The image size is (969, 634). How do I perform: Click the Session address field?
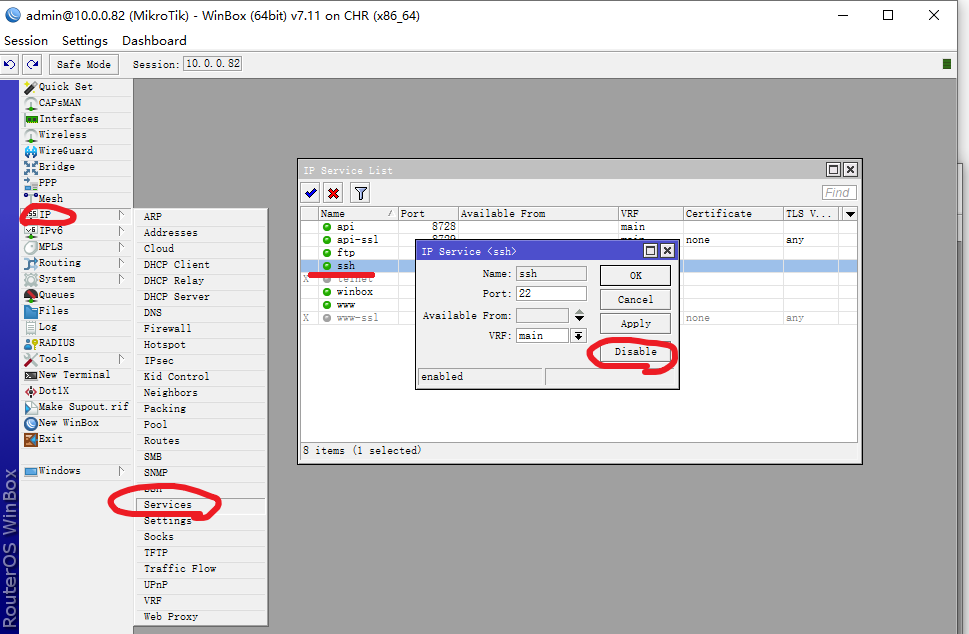tap(213, 64)
